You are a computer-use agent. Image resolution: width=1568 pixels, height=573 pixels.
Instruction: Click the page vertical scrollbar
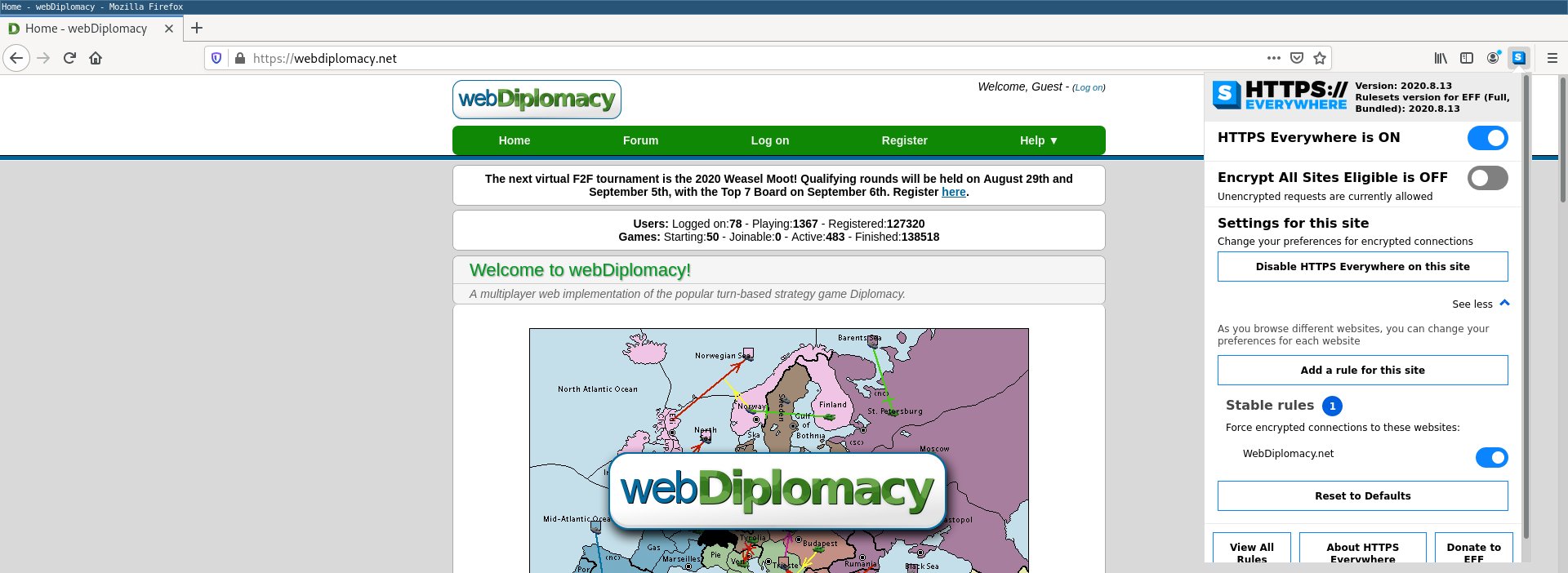coord(1563,139)
